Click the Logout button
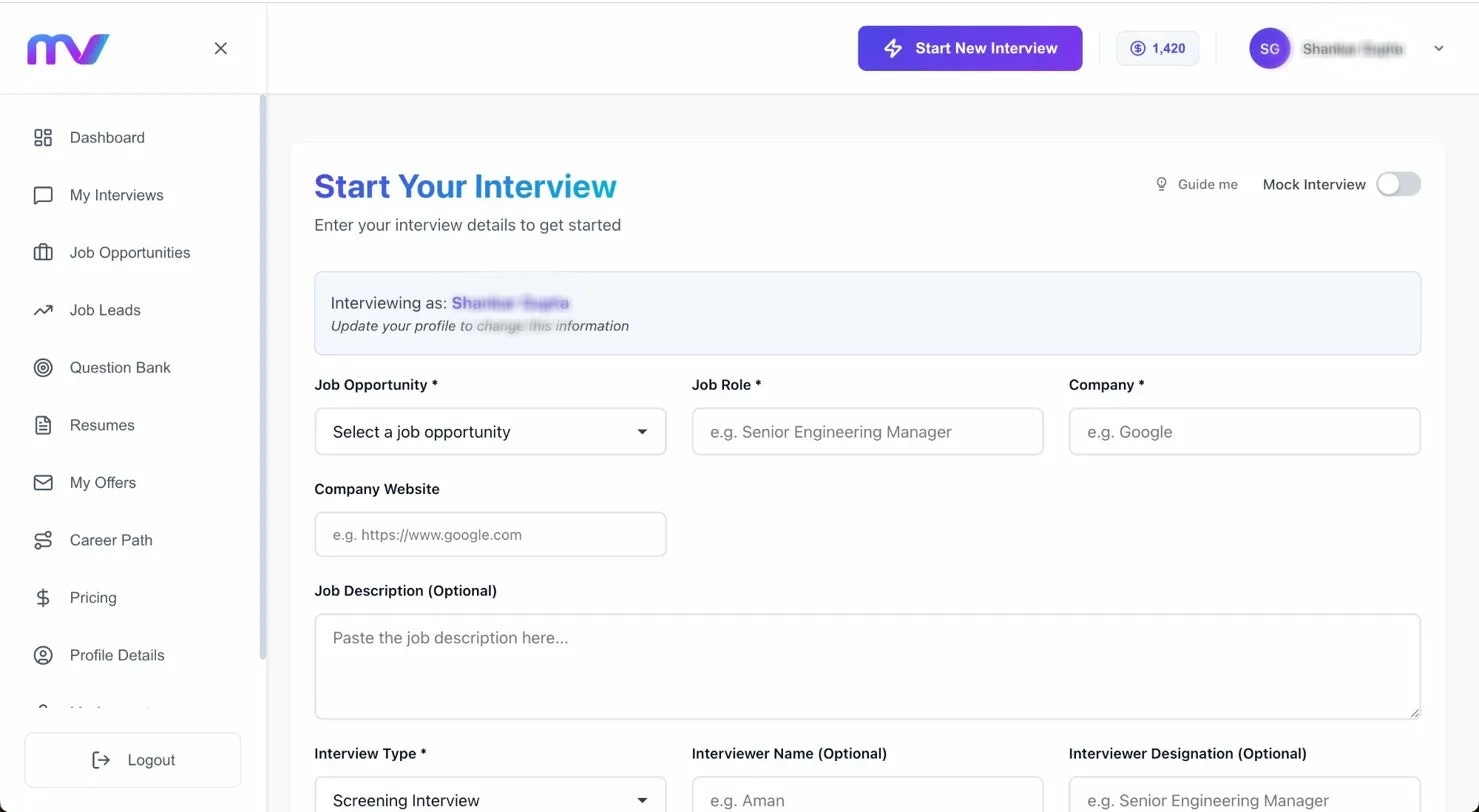This screenshot has width=1479, height=812. click(132, 760)
